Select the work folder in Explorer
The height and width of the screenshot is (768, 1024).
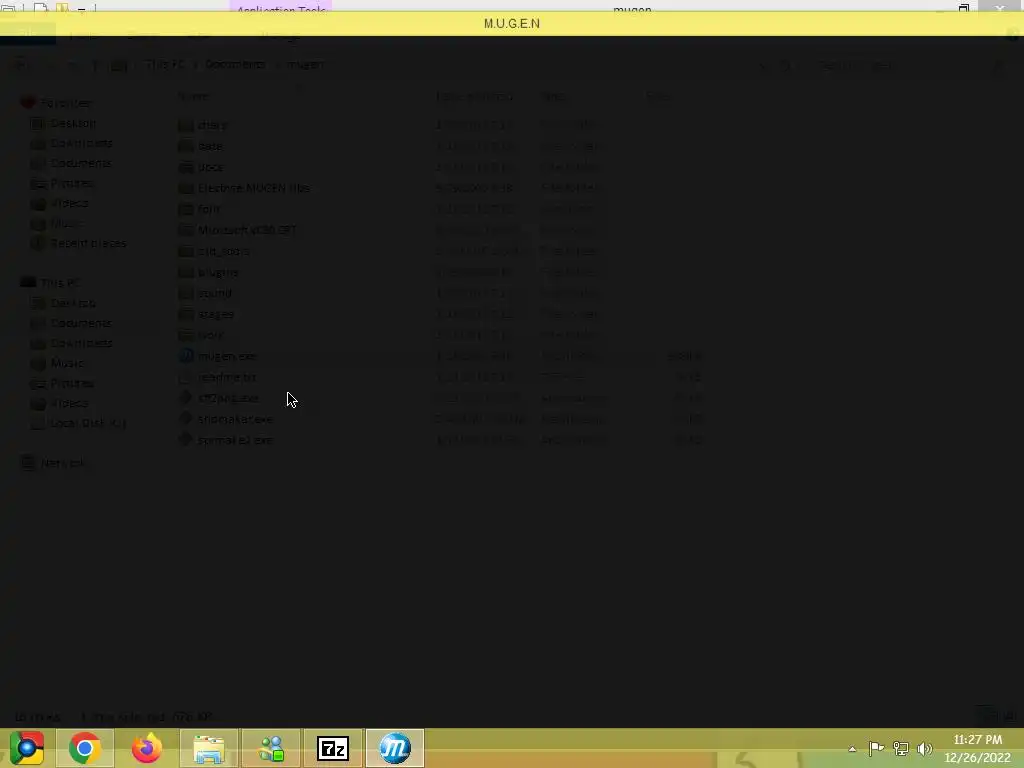[x=210, y=334]
